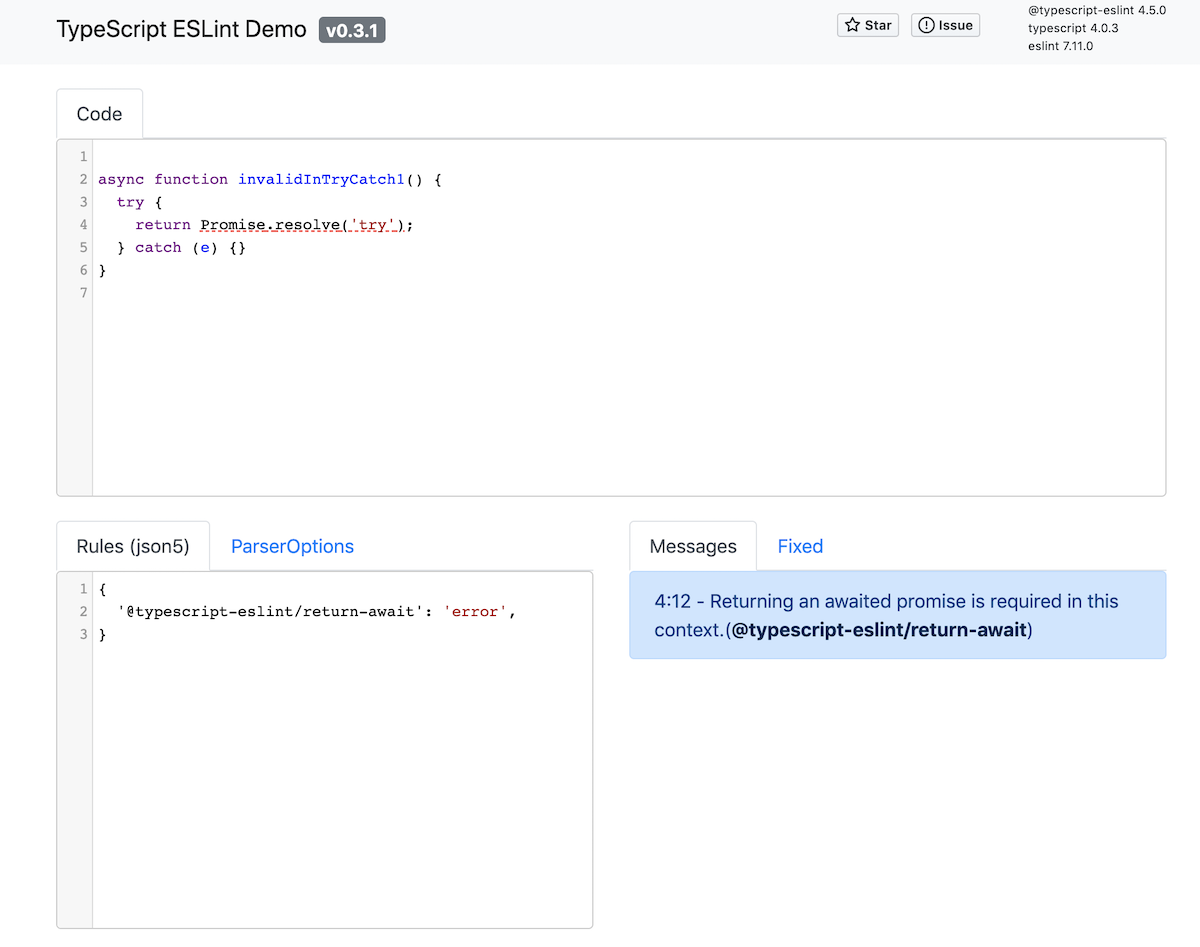
Task: Click the v0.3.1 version badge
Action: 352,30
